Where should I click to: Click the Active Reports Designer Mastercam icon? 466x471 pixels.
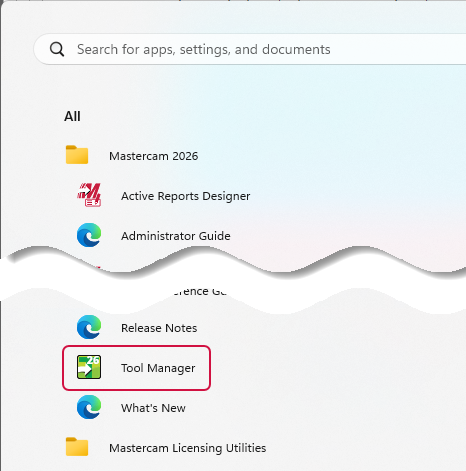click(x=89, y=195)
